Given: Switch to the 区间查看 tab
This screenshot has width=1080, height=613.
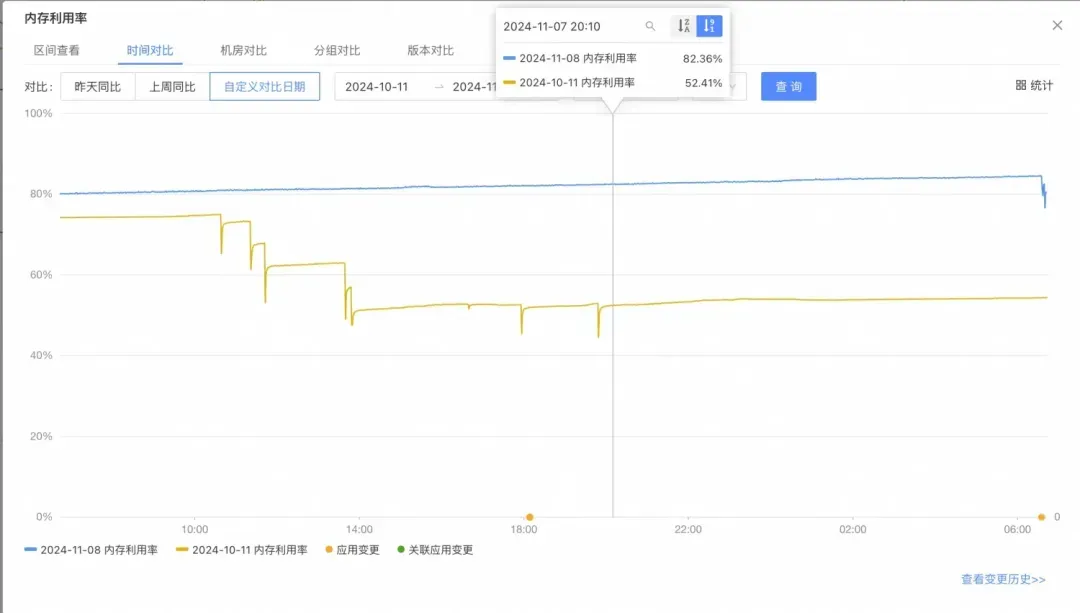Looking at the screenshot, I should [x=57, y=50].
